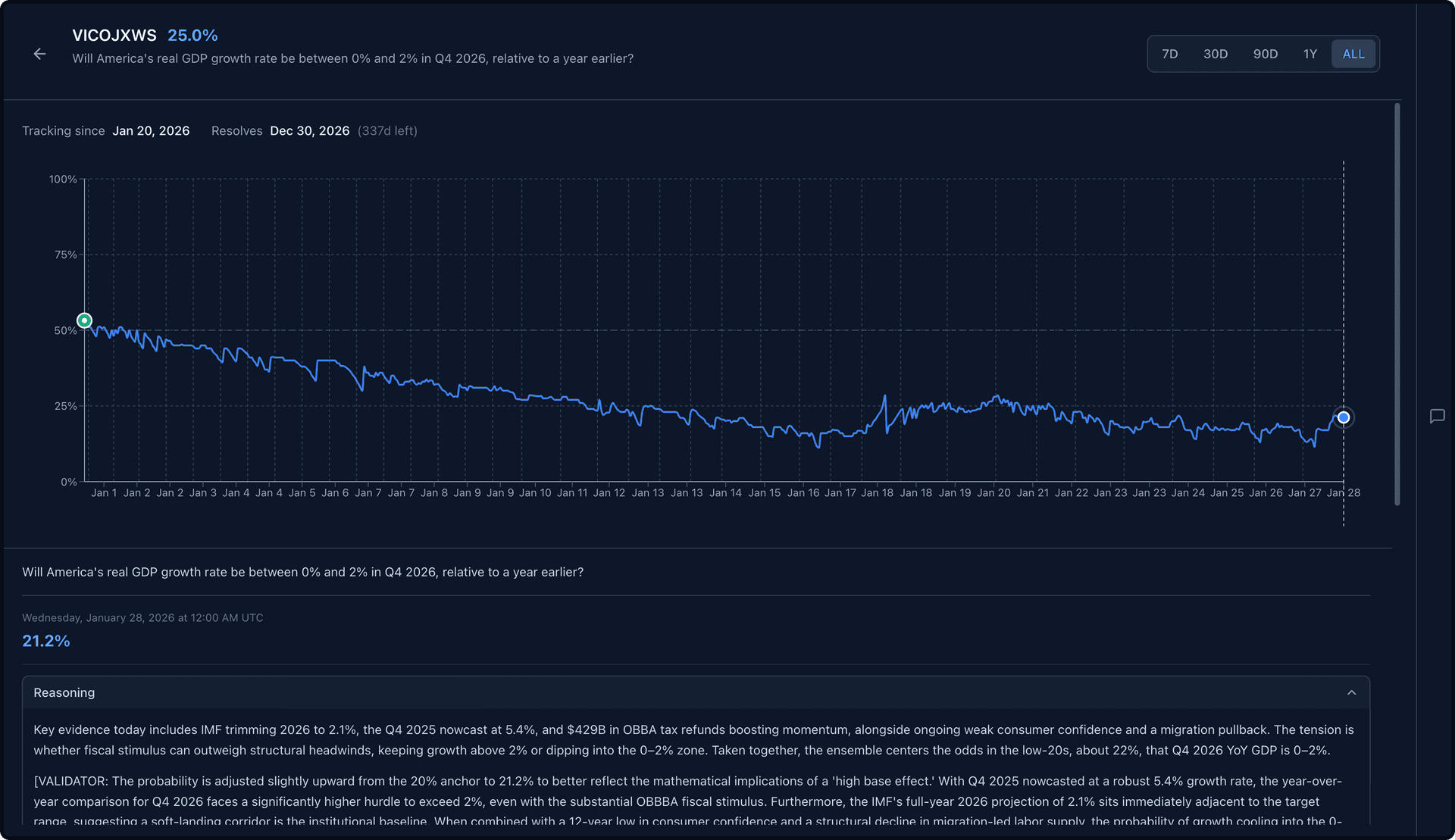Select the ALL time range
Viewport: 1455px width, 840px height.
[x=1353, y=54]
